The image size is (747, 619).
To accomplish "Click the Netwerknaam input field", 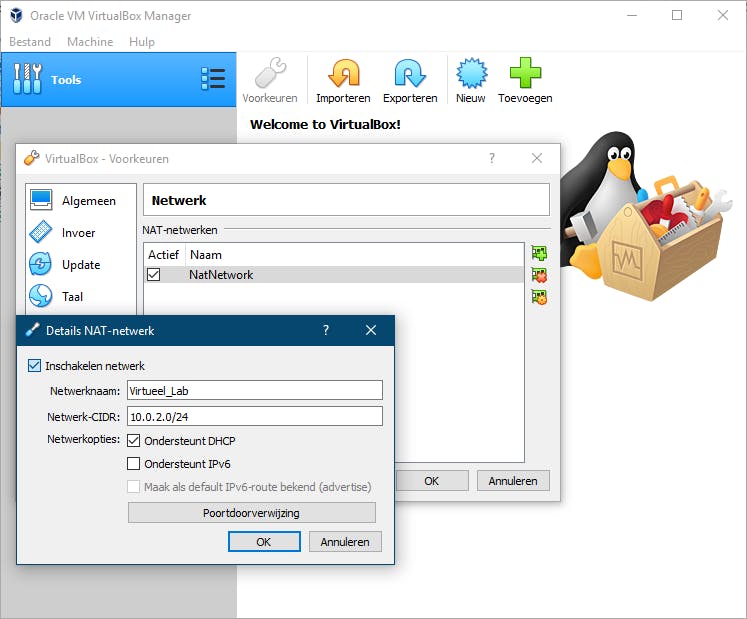I will point(255,390).
